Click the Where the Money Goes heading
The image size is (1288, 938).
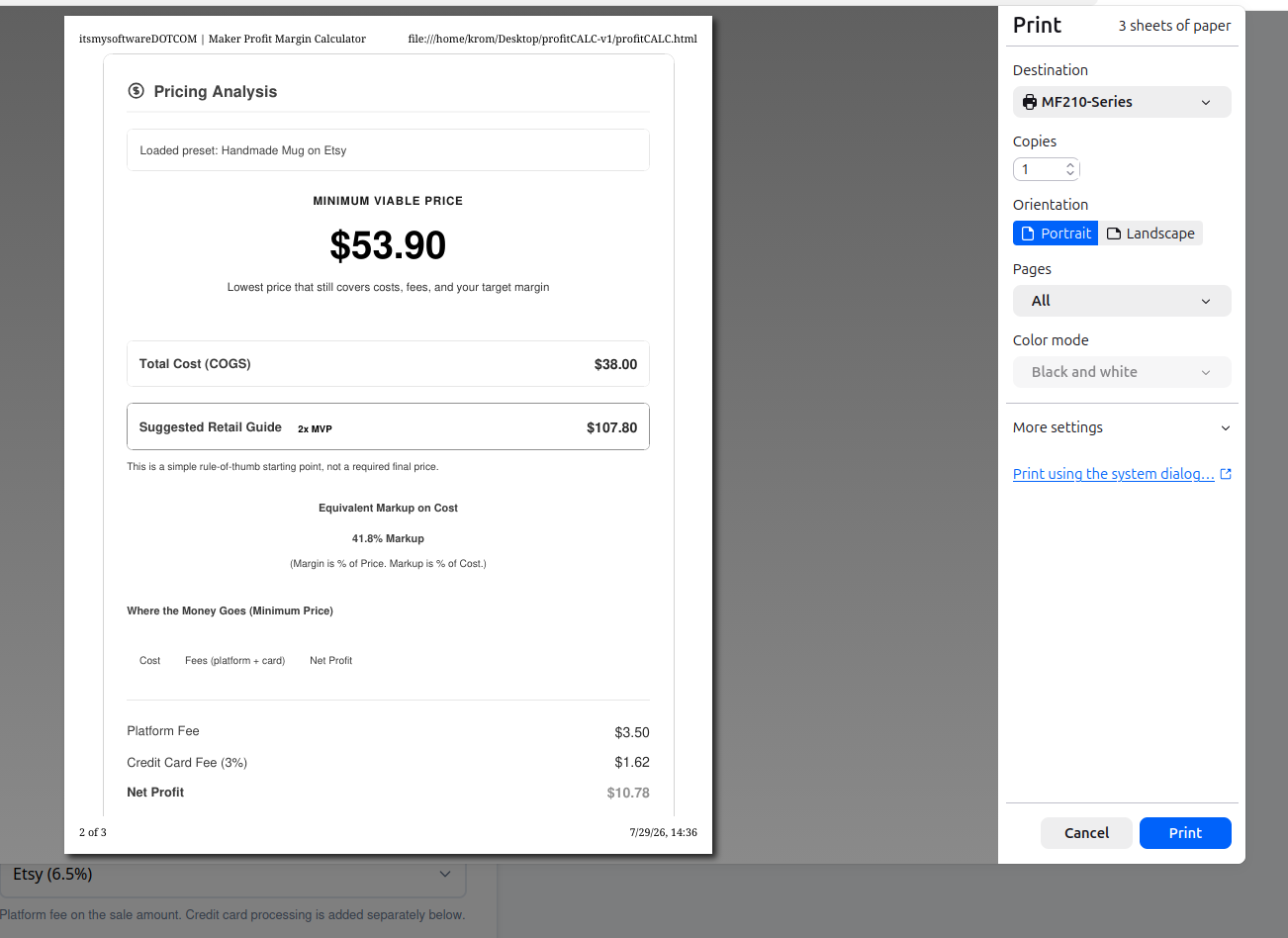[230, 610]
